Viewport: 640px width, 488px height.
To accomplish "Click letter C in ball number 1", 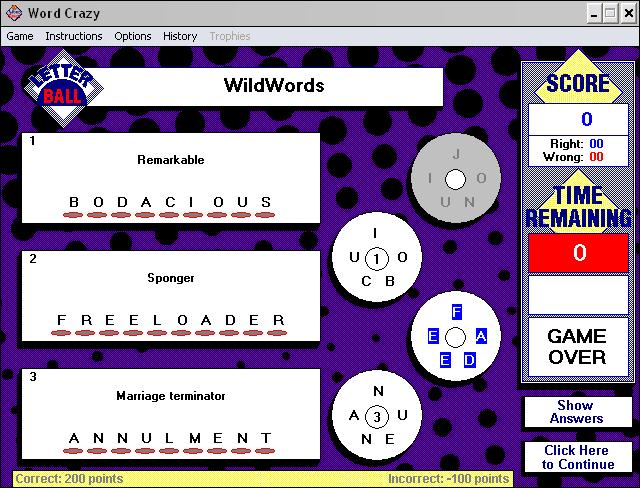I will (366, 281).
